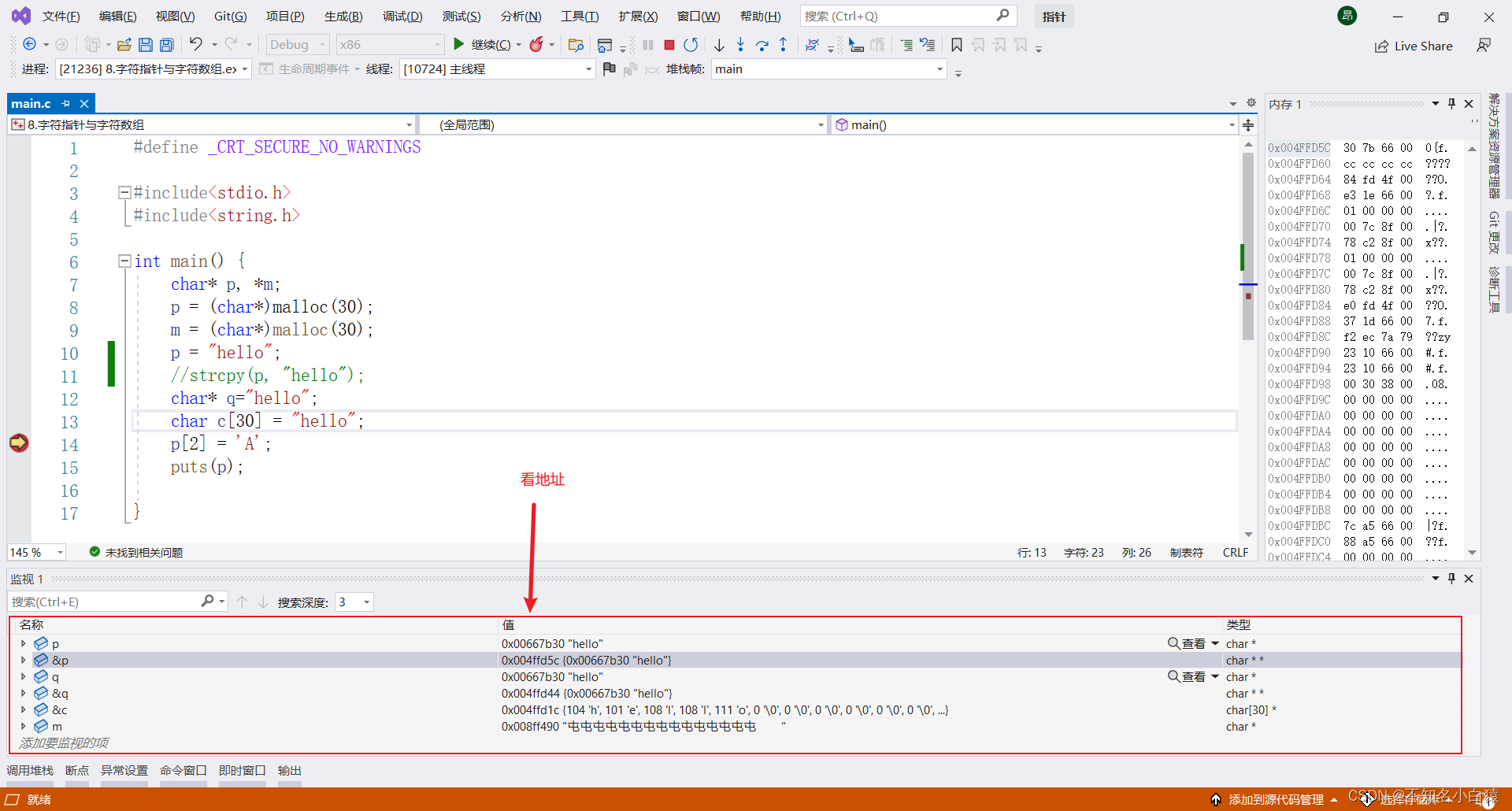Open the 线程 thread dropdown
This screenshot has width=1512, height=811.
coord(497,69)
